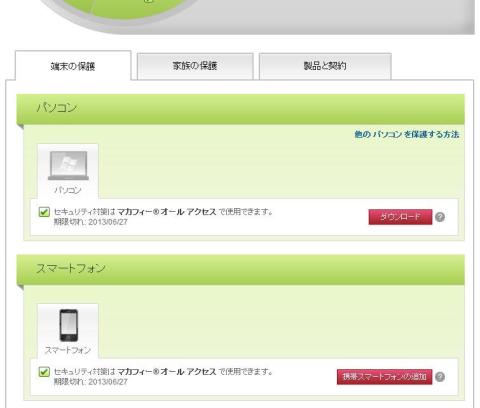Open help icon beside ダウンロード button

[440, 217]
